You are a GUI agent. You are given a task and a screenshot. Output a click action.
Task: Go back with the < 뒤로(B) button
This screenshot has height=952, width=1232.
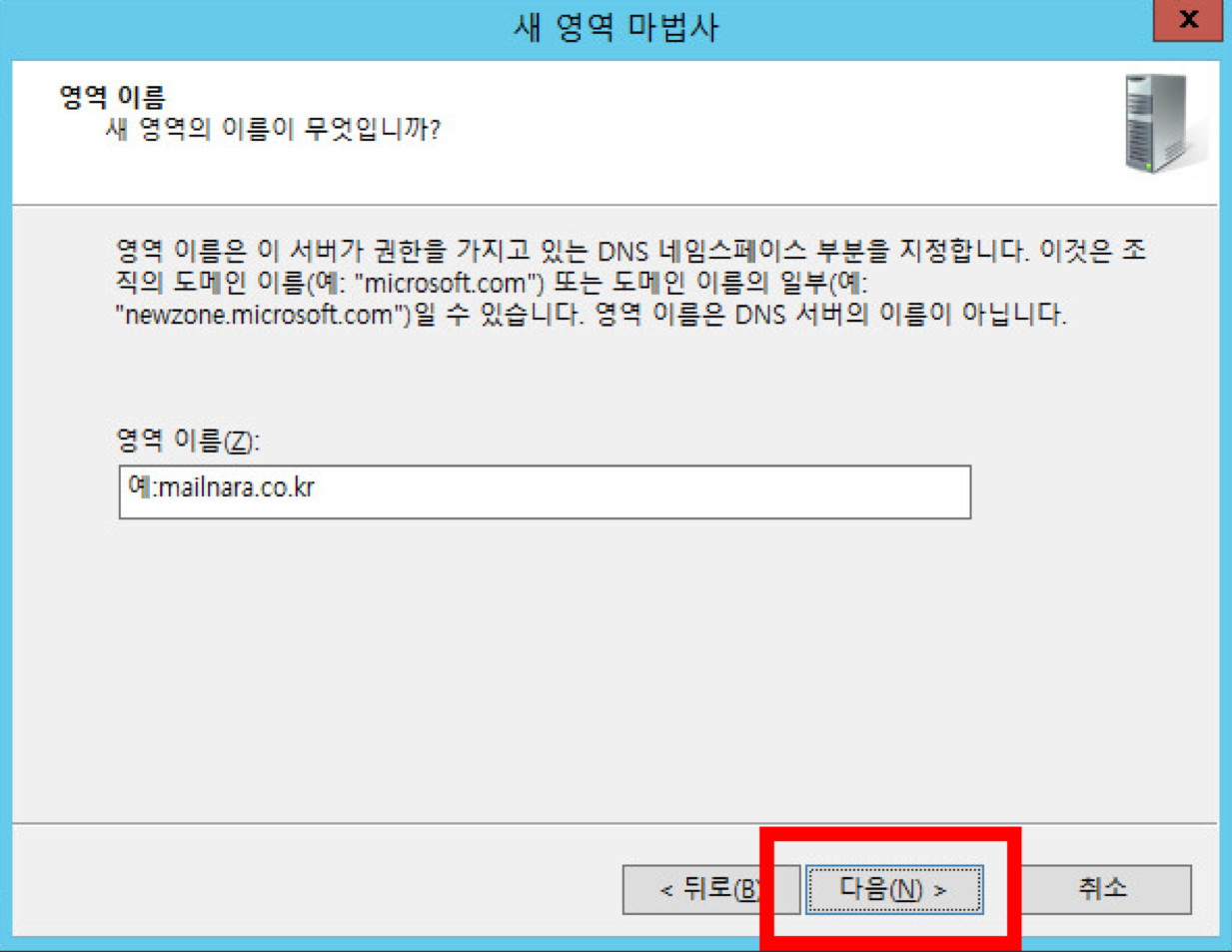click(x=709, y=889)
